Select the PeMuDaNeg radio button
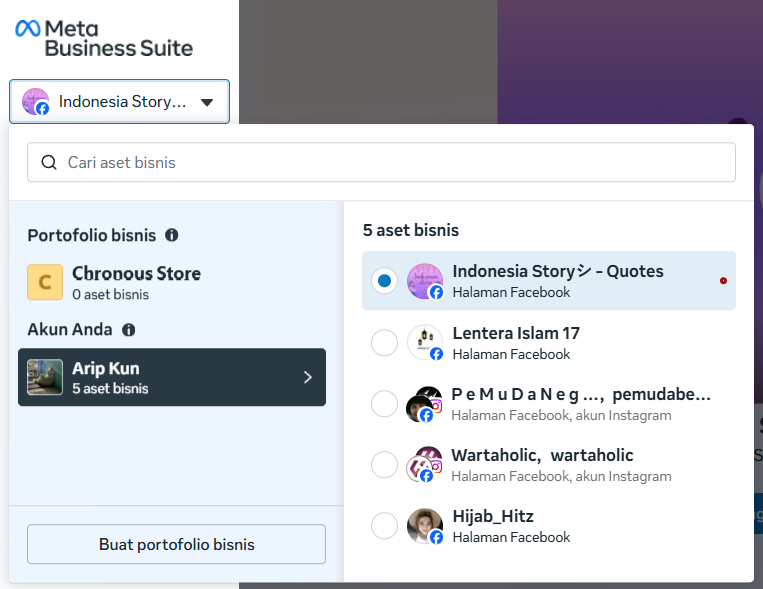This screenshot has width=763, height=589. pos(384,404)
